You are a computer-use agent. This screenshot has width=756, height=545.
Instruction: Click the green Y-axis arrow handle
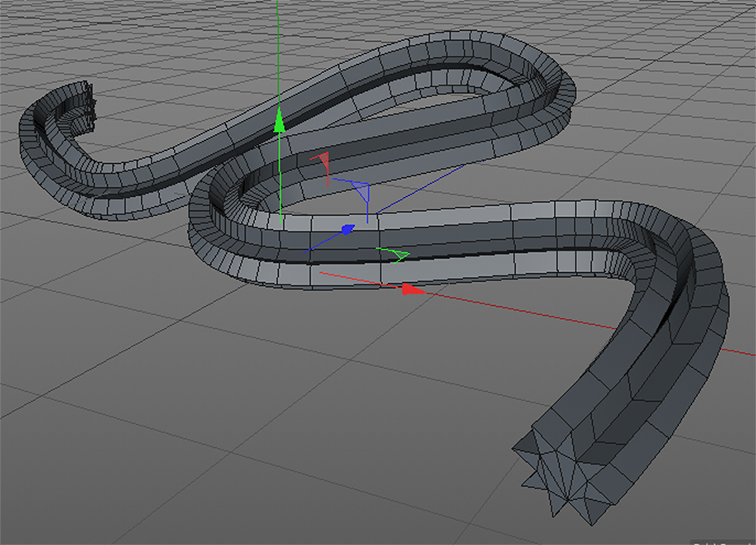[279, 121]
